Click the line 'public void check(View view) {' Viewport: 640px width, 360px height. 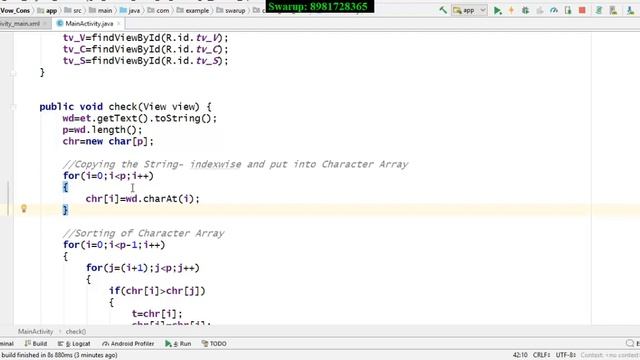tap(126, 107)
